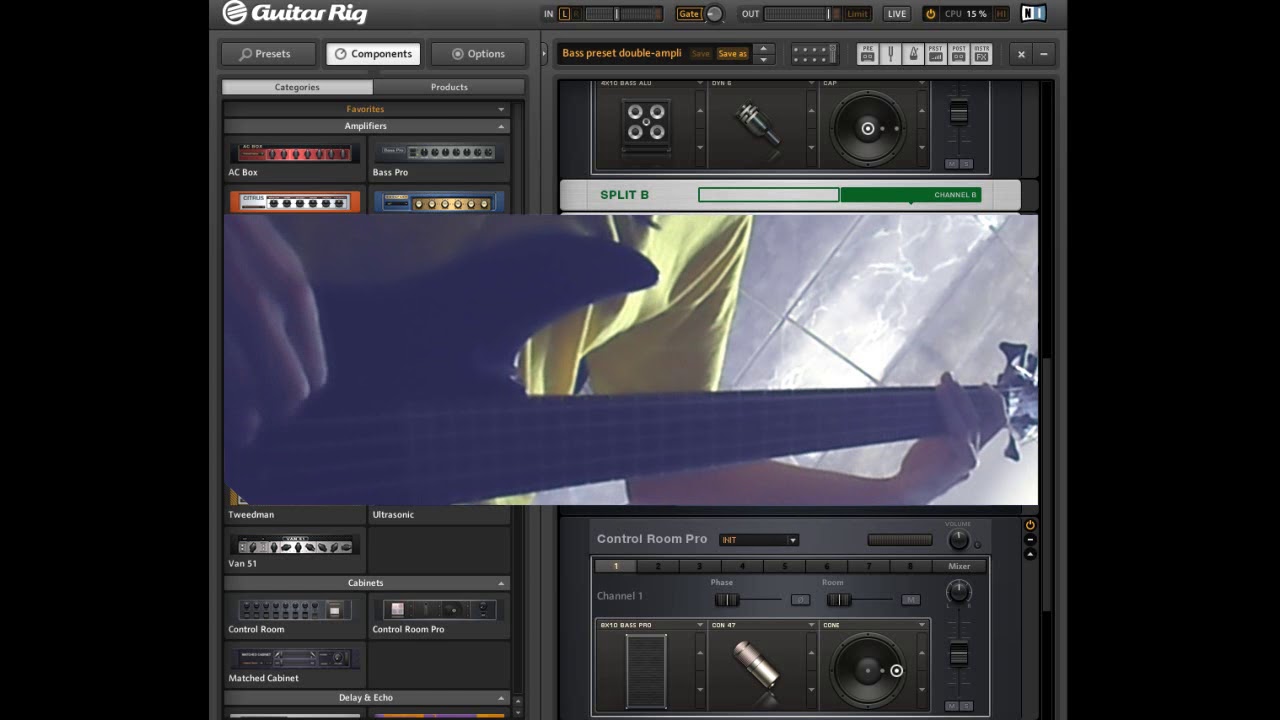Open the Mixer tab in Control Room Pro
The image size is (1280, 720).
[x=959, y=566]
